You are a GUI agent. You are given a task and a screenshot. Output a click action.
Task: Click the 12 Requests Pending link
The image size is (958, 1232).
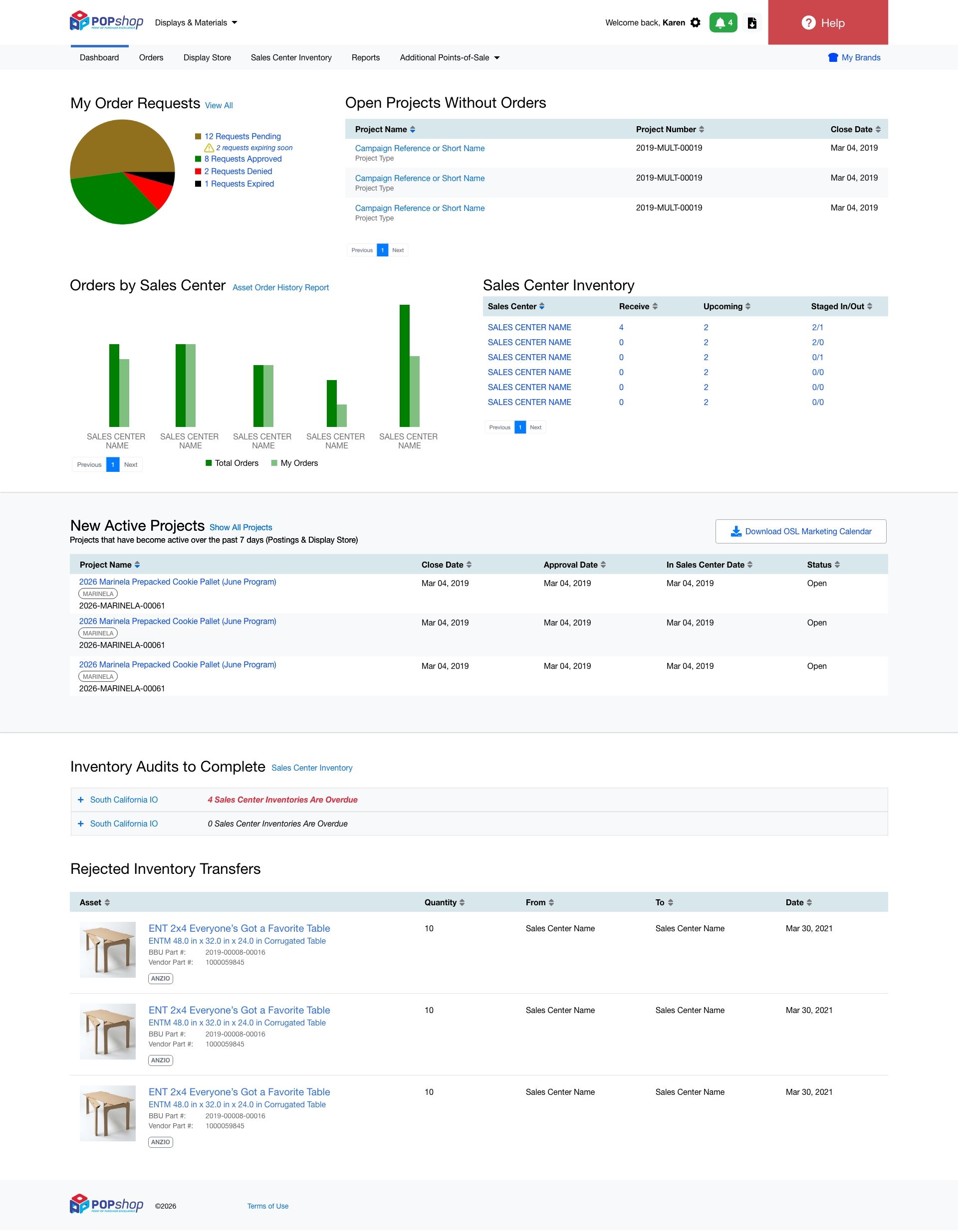(x=242, y=137)
